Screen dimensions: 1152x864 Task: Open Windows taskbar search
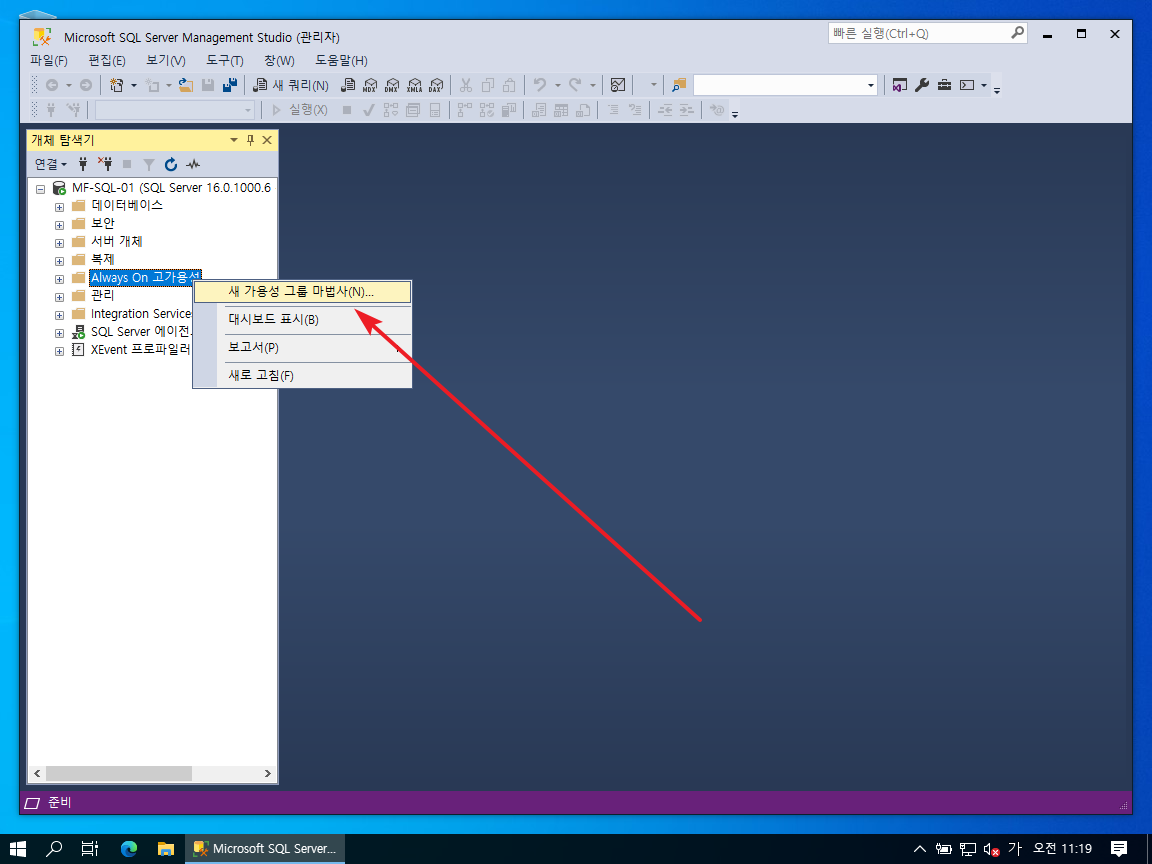[x=54, y=849]
